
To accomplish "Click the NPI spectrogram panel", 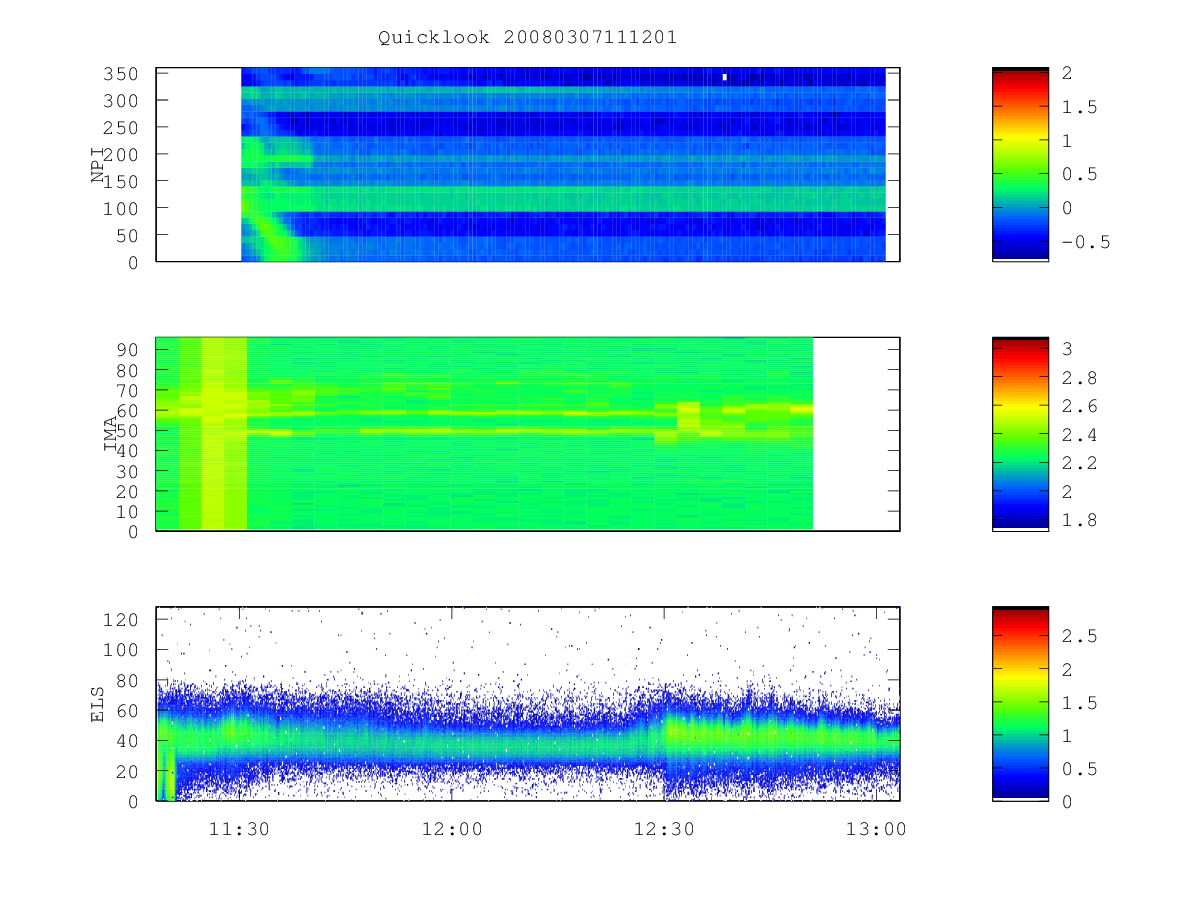I will coord(528,165).
